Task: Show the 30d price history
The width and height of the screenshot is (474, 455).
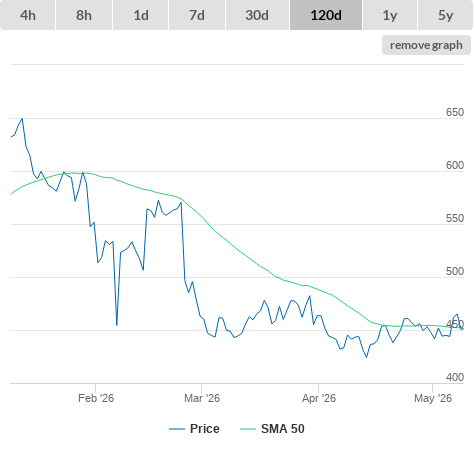Action: (257, 15)
